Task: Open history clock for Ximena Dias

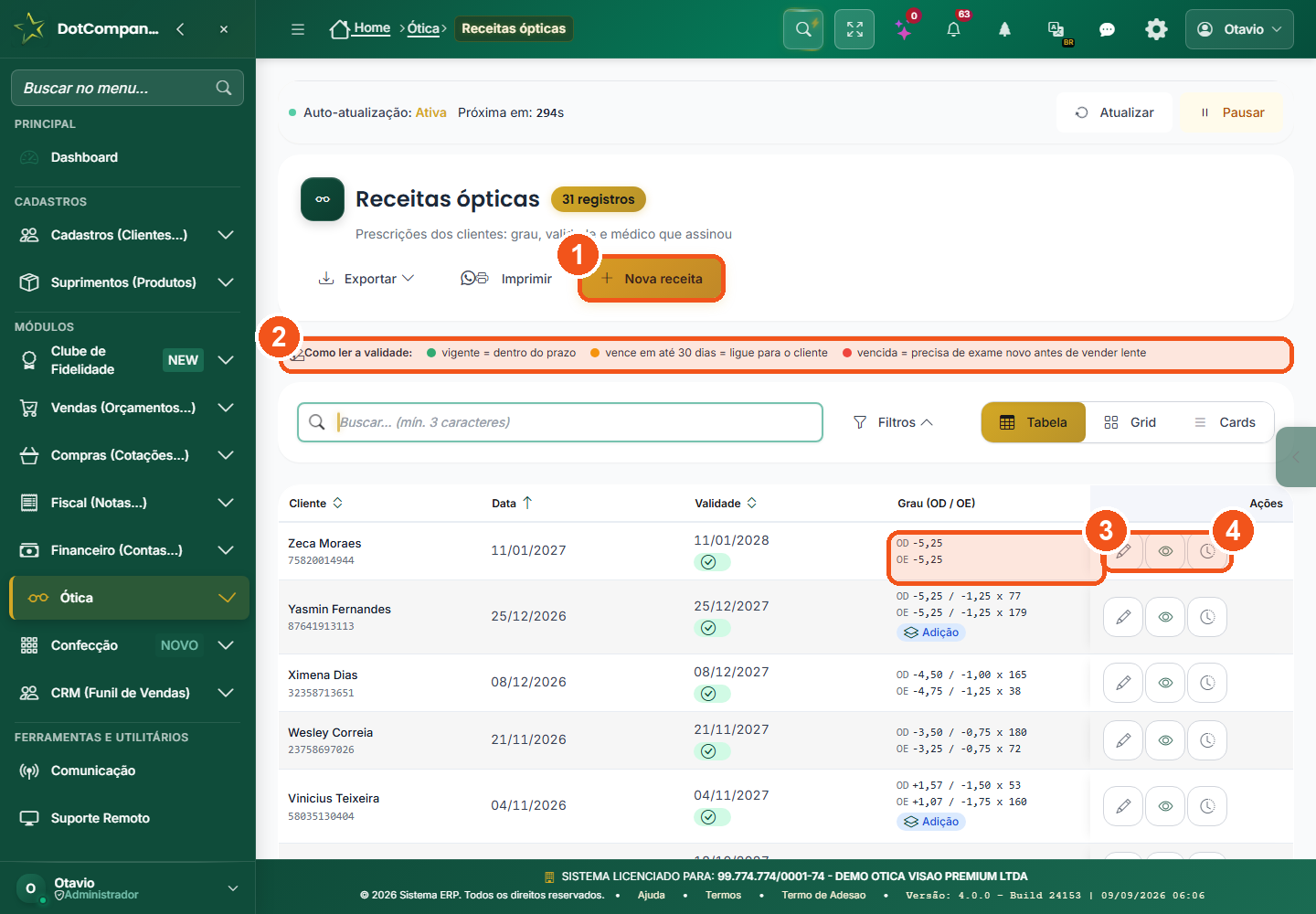Action: tap(1207, 683)
